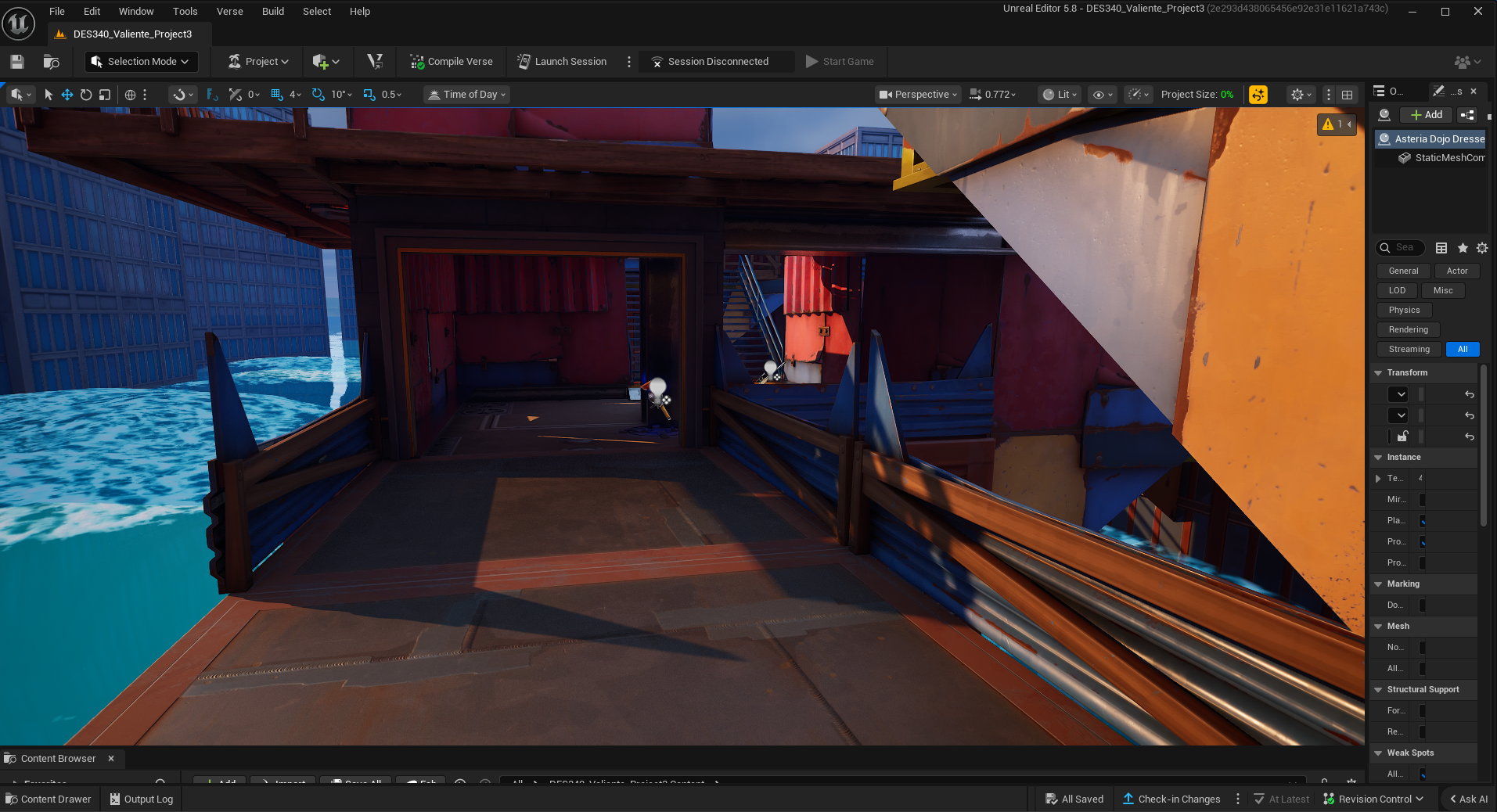Open the add content icon with green plus
This screenshot has height=812, width=1497.
point(326,62)
